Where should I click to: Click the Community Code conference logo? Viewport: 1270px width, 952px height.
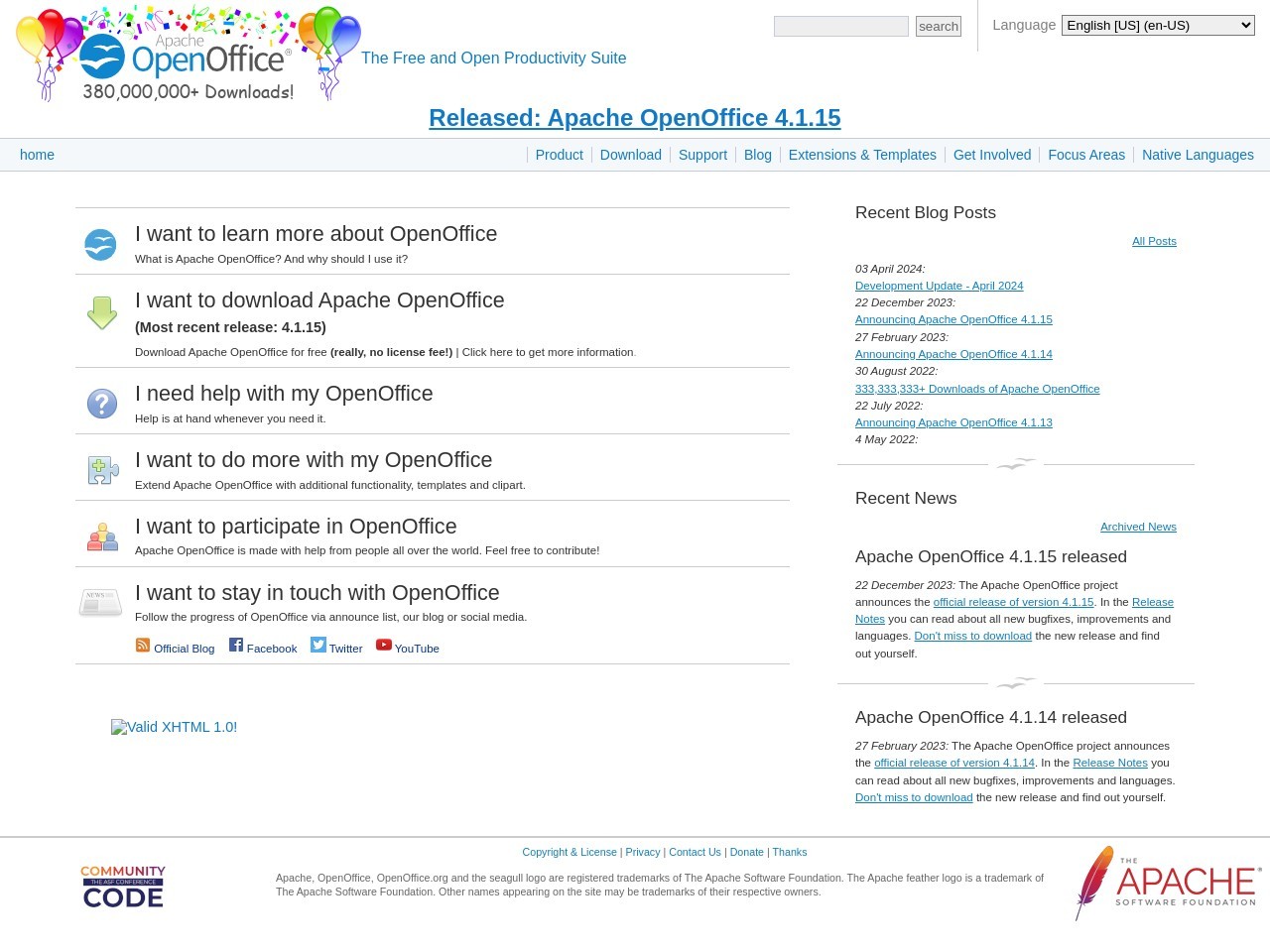point(123,887)
